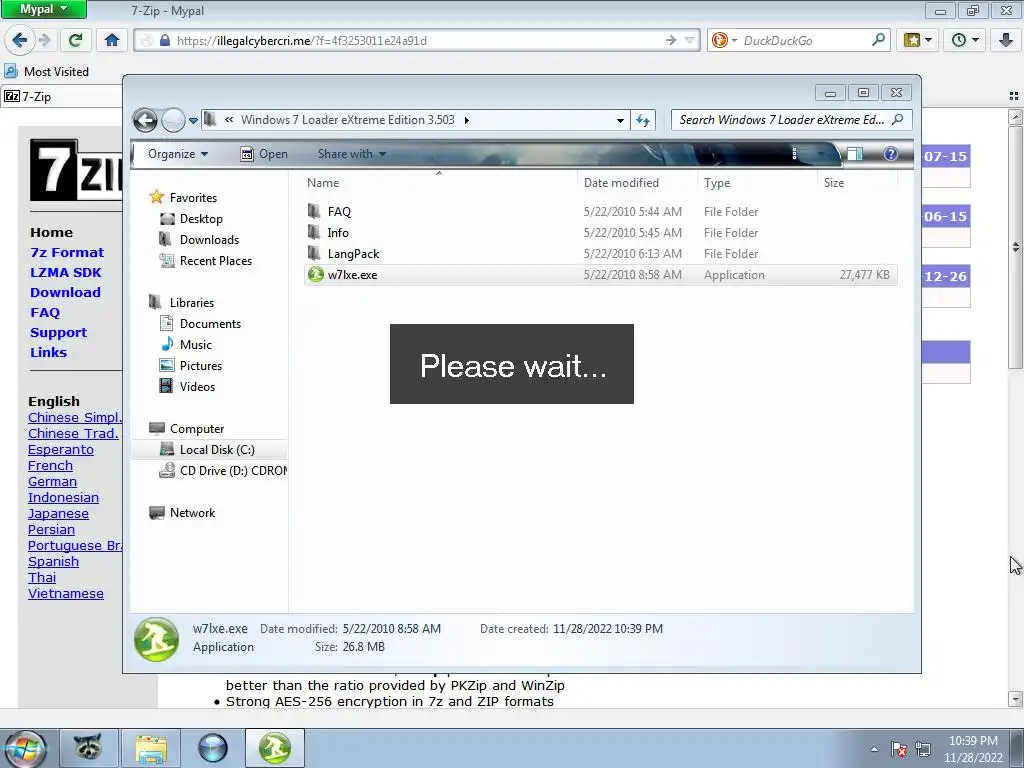
Task: Open Support link on 7-Zip page
Action: point(58,333)
